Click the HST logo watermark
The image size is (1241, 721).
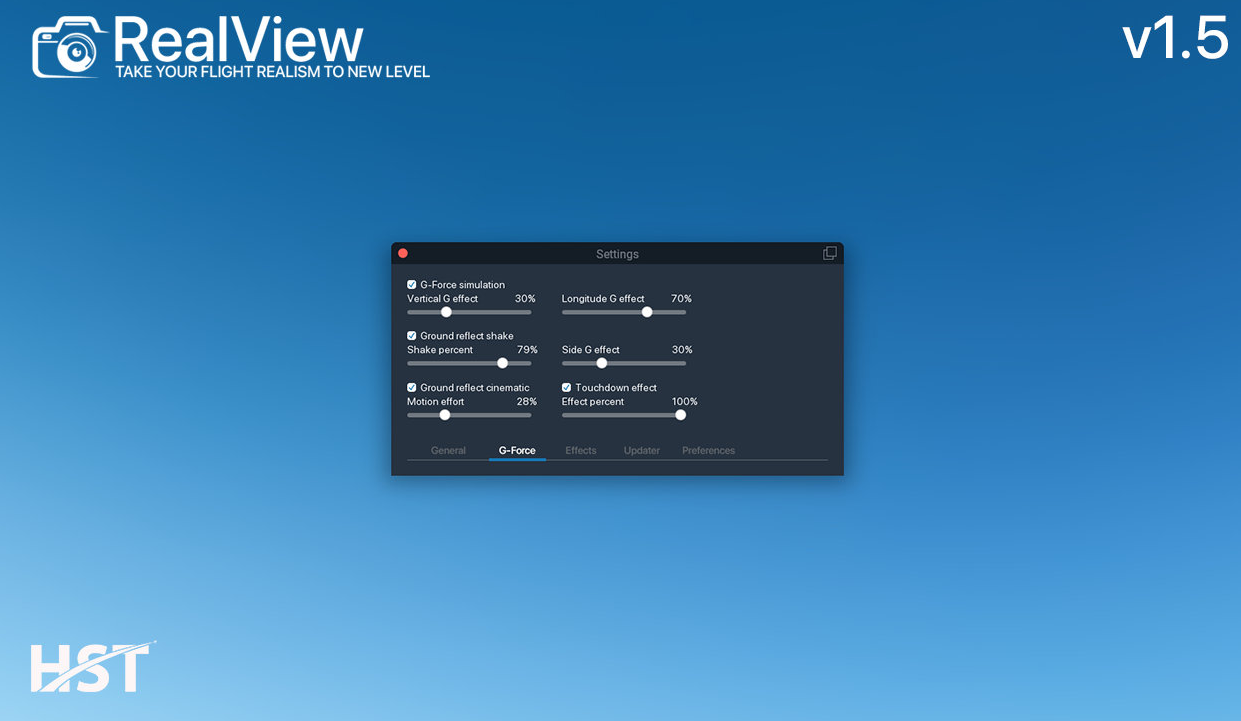90,666
